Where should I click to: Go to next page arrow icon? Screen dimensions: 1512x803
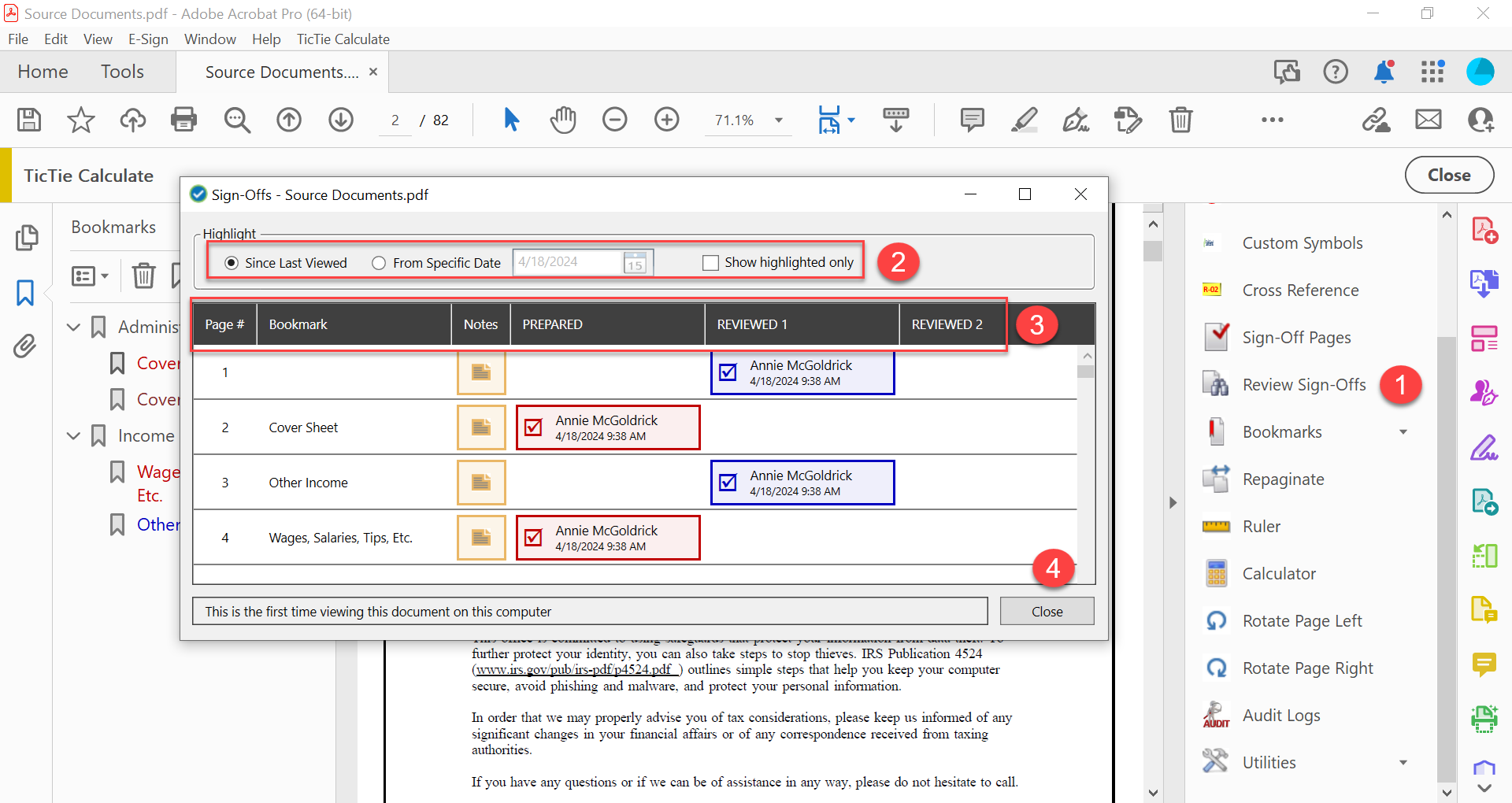pos(341,120)
